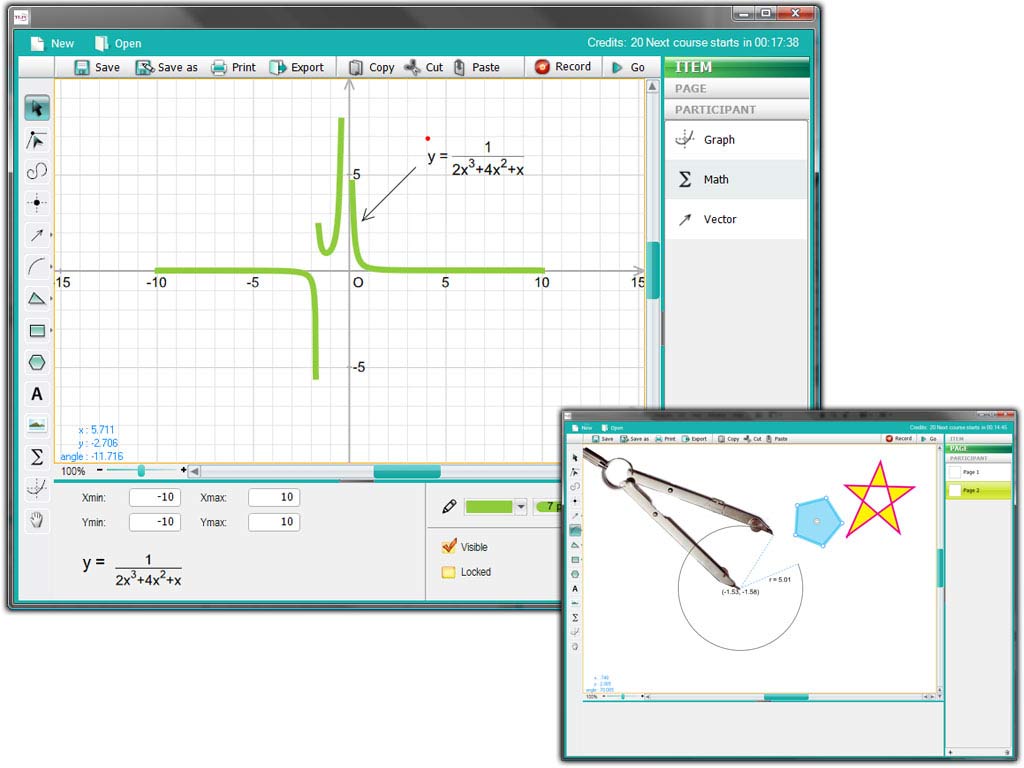
Task: Click Print in the main window toolbar
Action: click(x=233, y=67)
